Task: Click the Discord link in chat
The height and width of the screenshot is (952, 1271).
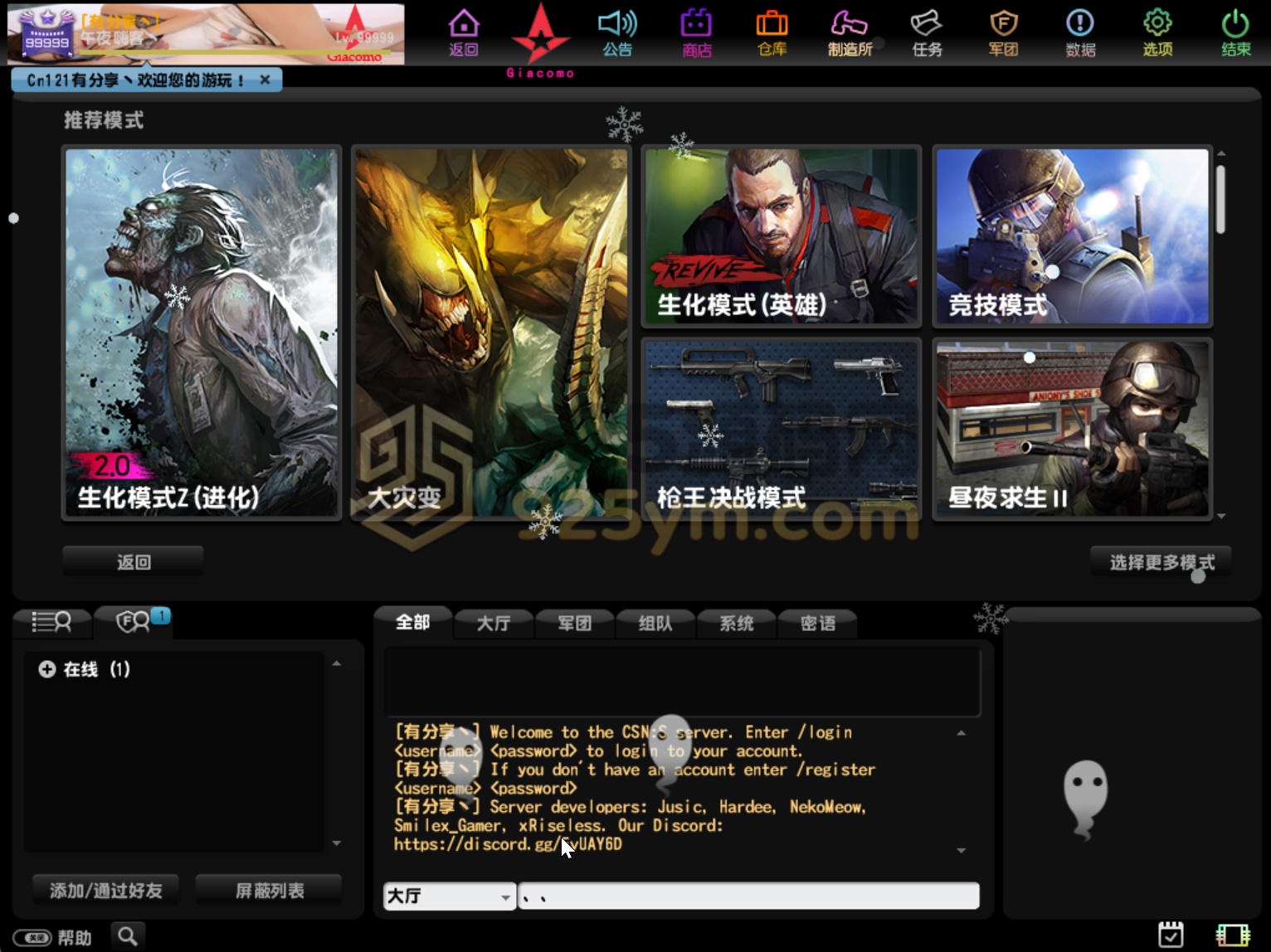Action: coord(508,844)
